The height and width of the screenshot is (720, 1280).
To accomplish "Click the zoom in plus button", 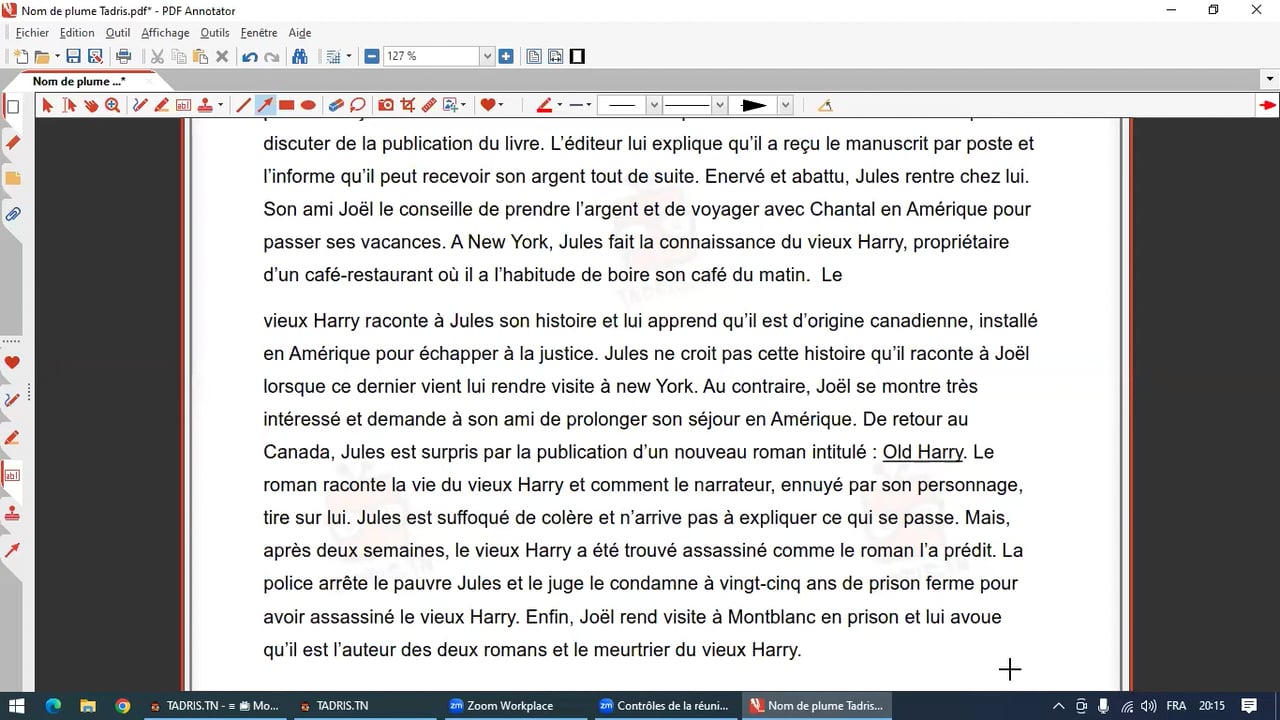I will (506, 56).
